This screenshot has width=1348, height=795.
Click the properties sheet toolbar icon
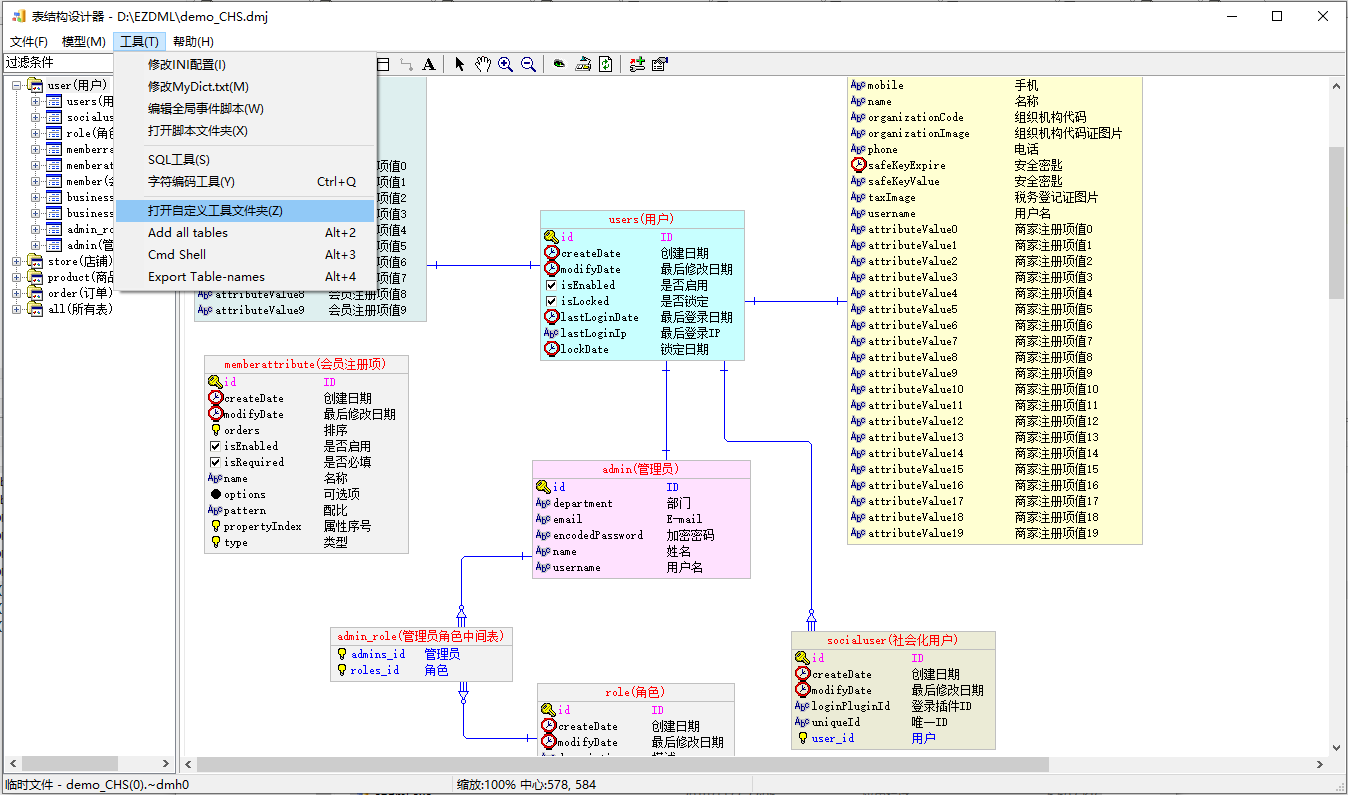pyautogui.click(x=660, y=64)
